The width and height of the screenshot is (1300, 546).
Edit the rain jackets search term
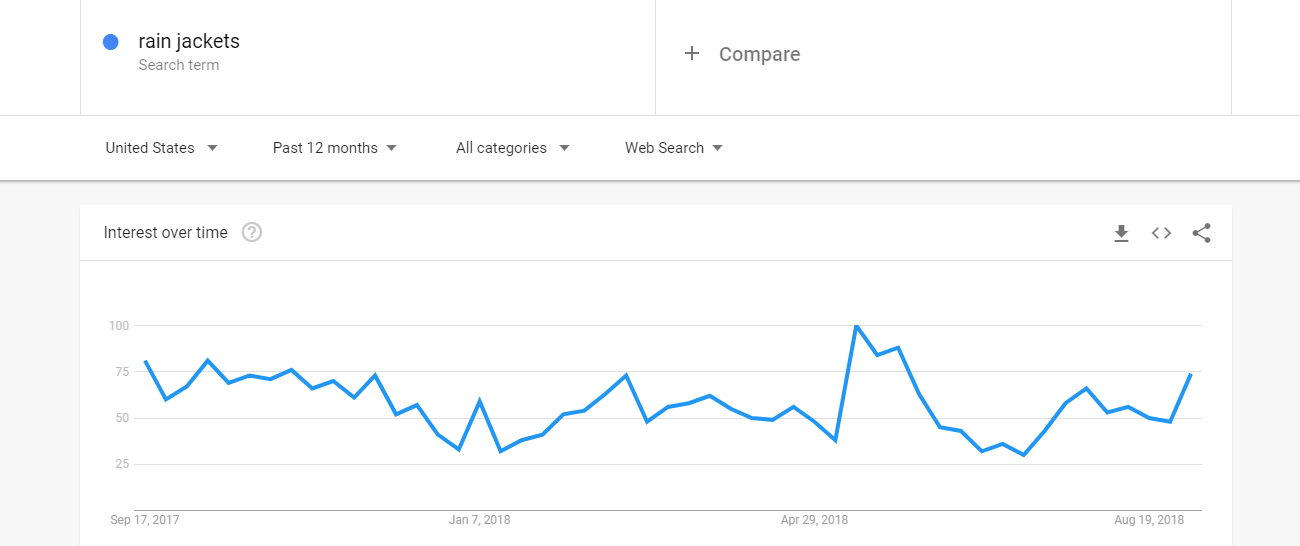coord(189,42)
